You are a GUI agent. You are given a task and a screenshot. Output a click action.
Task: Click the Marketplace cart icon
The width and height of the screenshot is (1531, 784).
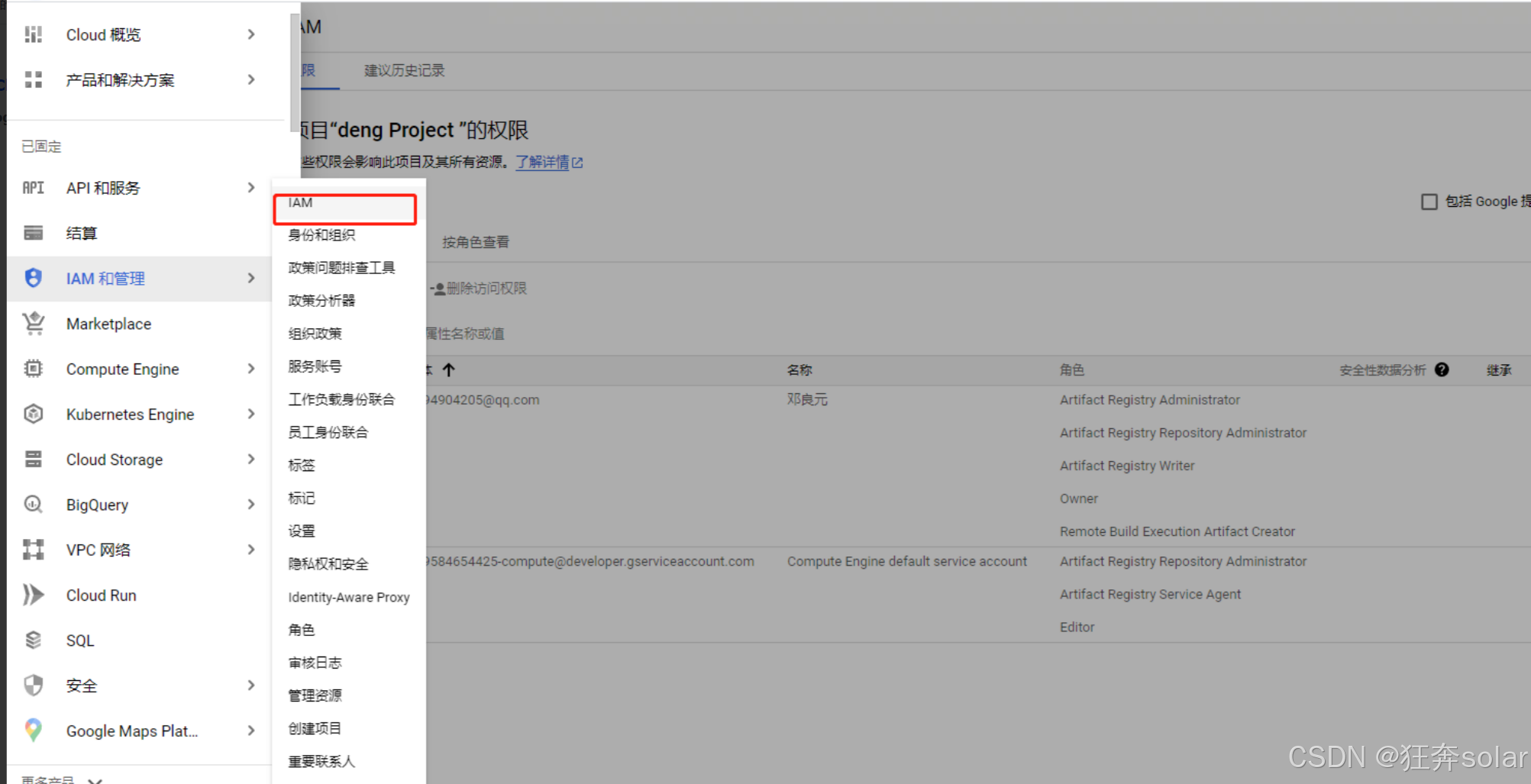pos(33,324)
